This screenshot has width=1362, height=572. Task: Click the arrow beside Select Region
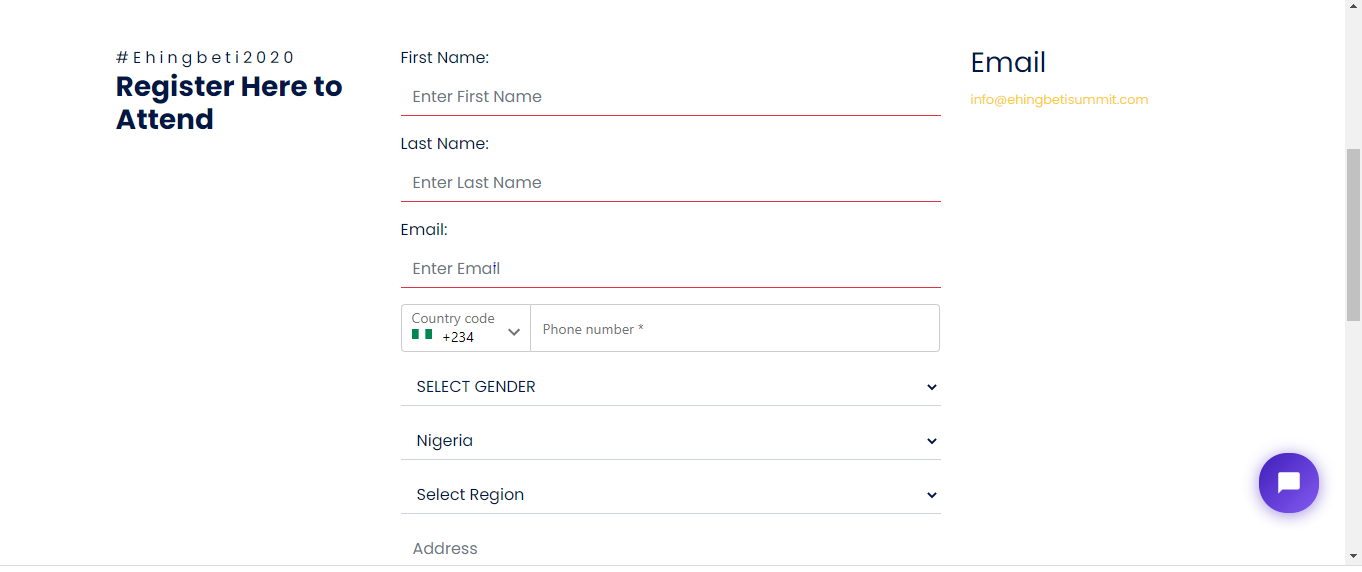[931, 495]
